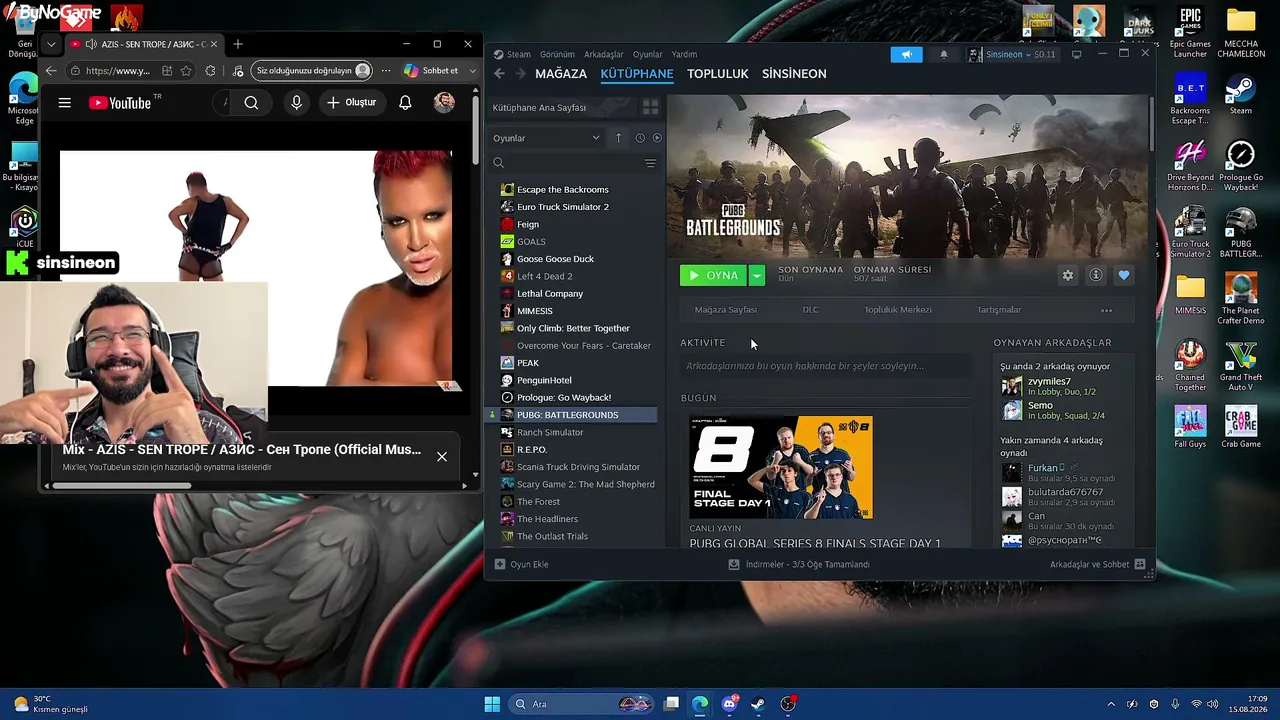Favorite this page in Edge
The image size is (1280, 720).
(186, 71)
